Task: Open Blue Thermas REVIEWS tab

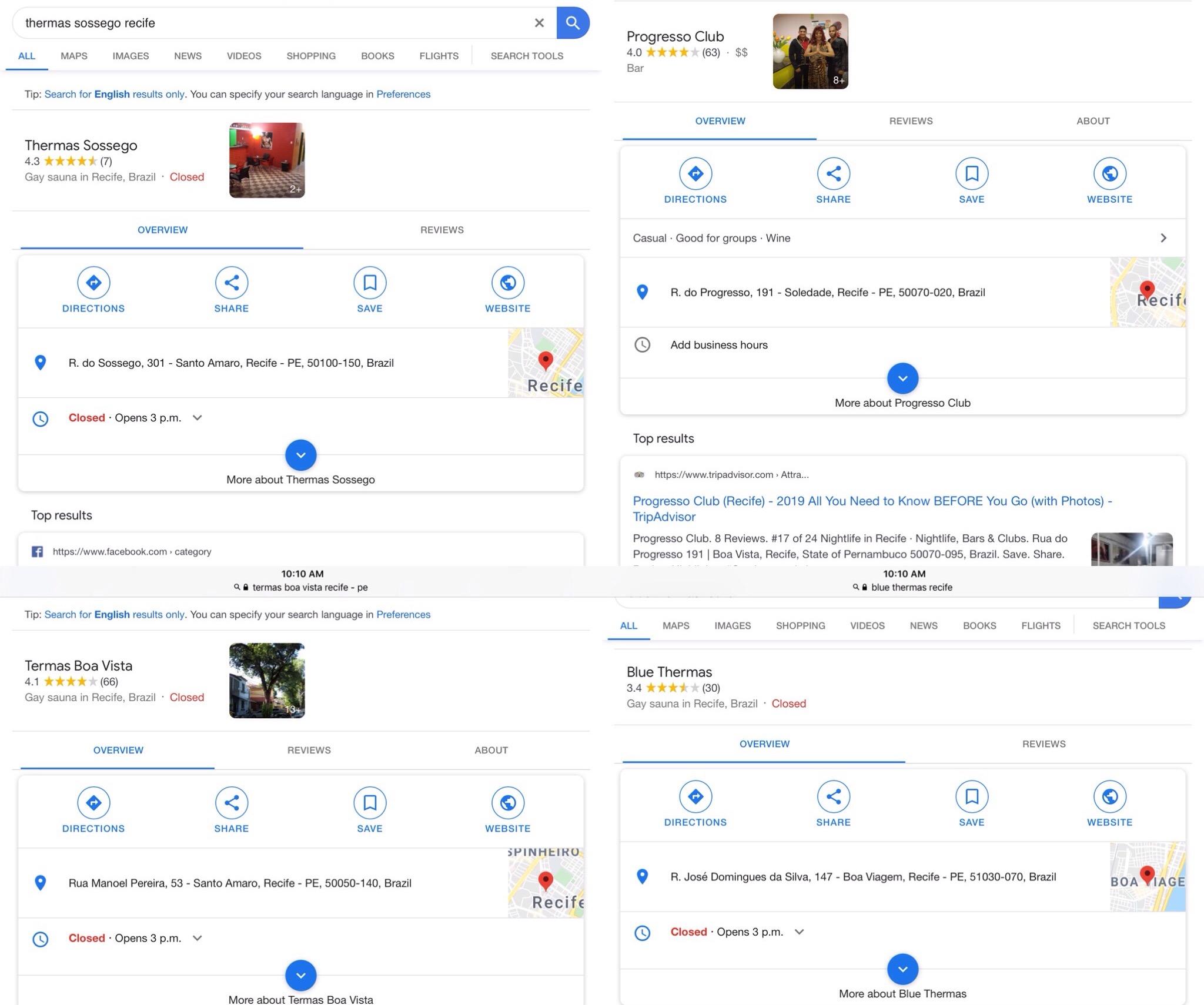Action: (x=1044, y=744)
